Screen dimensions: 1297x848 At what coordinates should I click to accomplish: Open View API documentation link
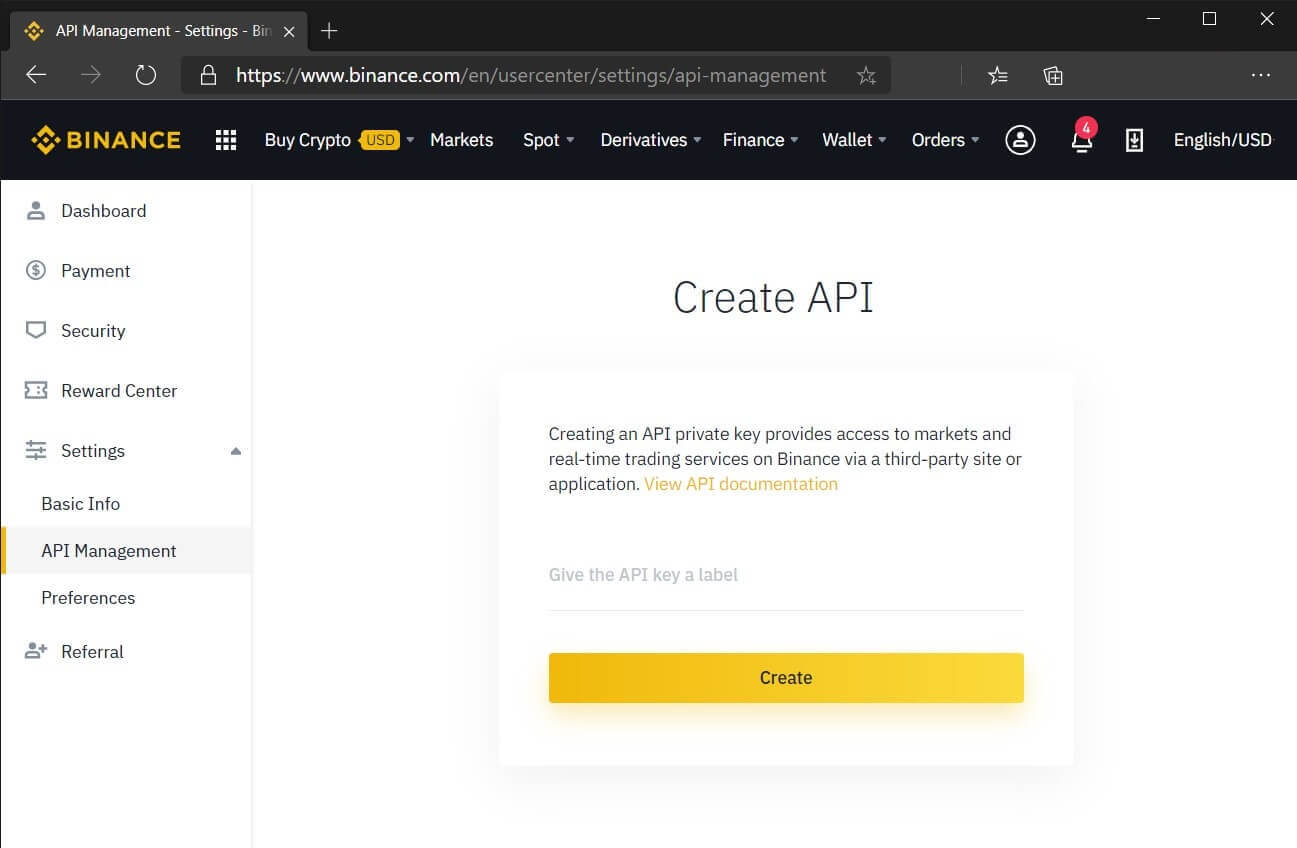click(741, 484)
